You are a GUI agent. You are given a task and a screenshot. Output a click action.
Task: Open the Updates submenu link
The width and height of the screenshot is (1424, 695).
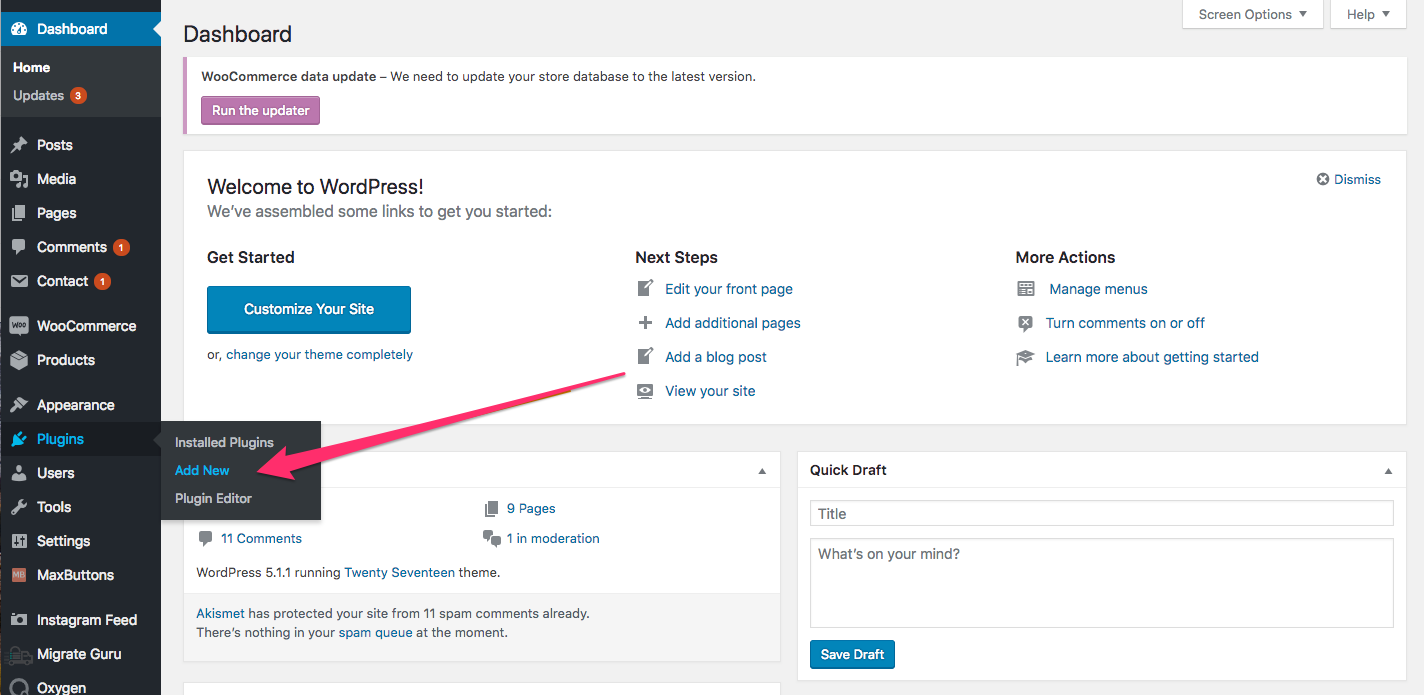(x=38, y=96)
